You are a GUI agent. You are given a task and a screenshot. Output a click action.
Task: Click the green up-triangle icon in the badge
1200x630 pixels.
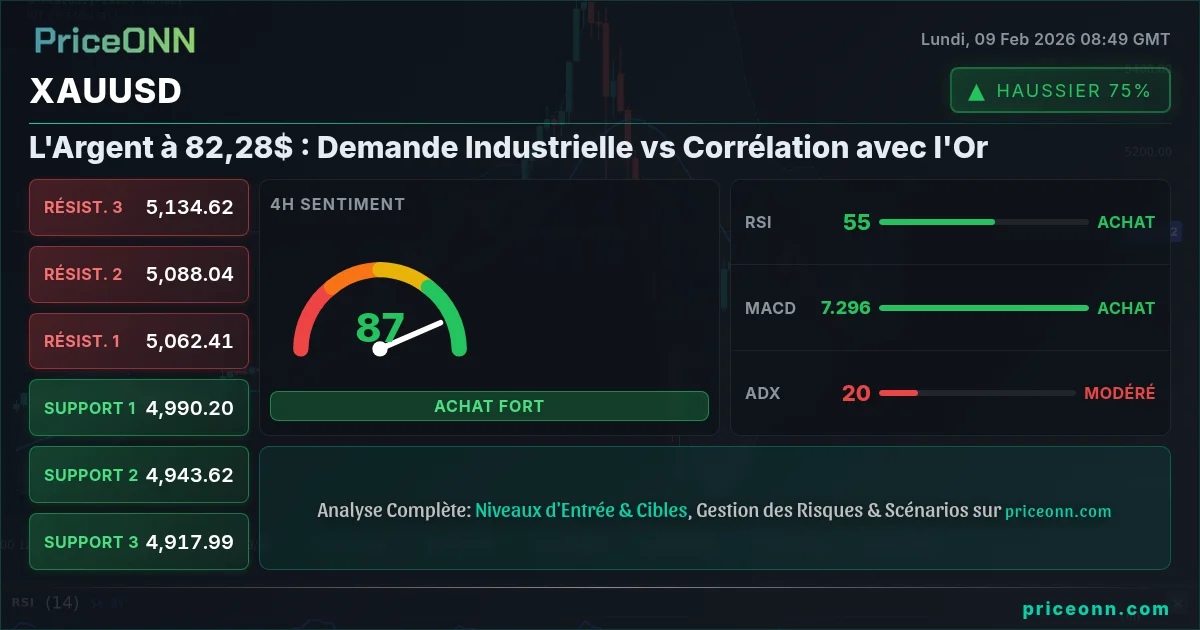(977, 92)
